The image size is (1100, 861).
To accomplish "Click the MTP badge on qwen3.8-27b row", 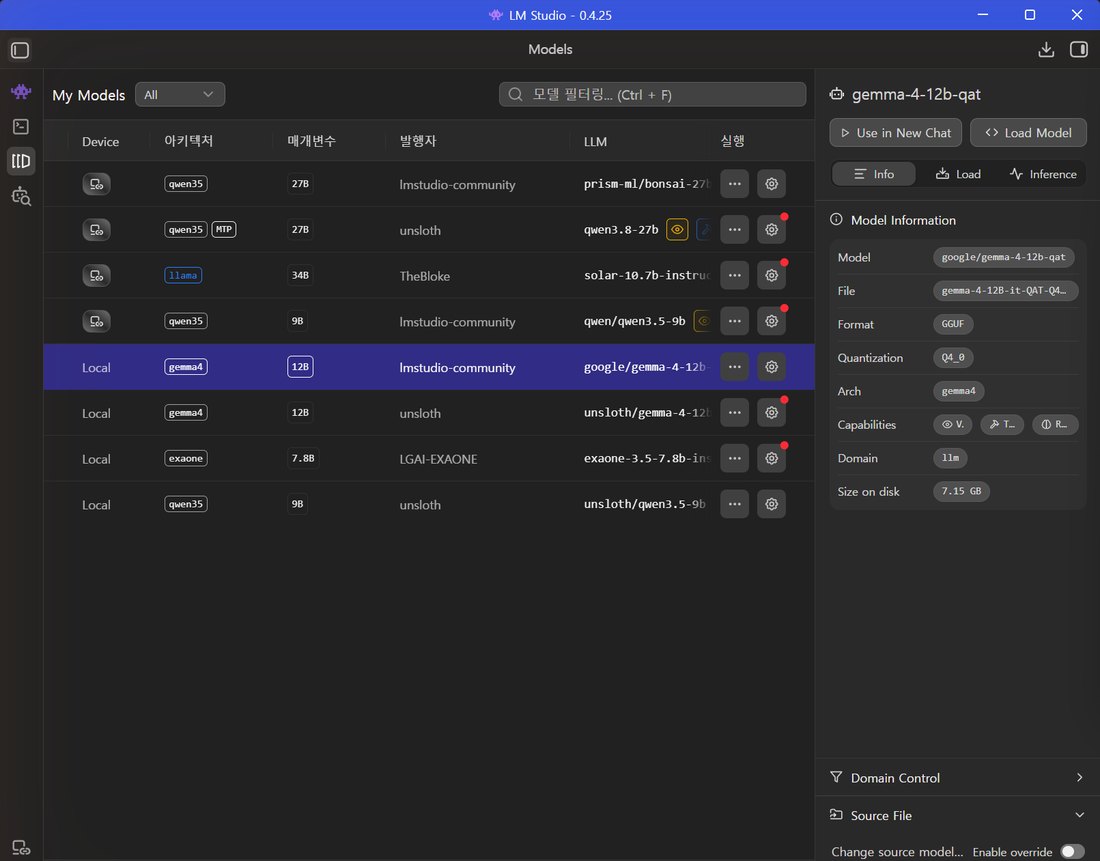I will pyautogui.click(x=224, y=229).
